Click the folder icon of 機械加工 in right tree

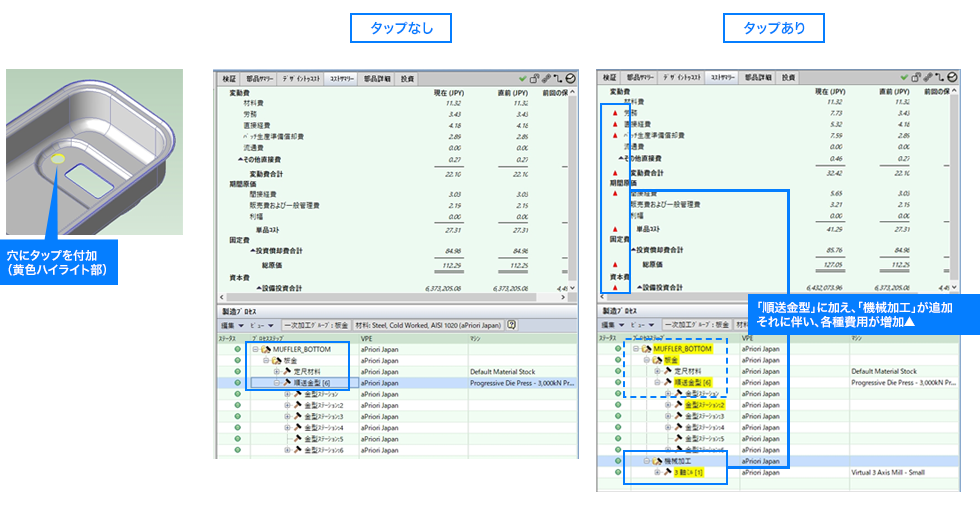click(657, 460)
